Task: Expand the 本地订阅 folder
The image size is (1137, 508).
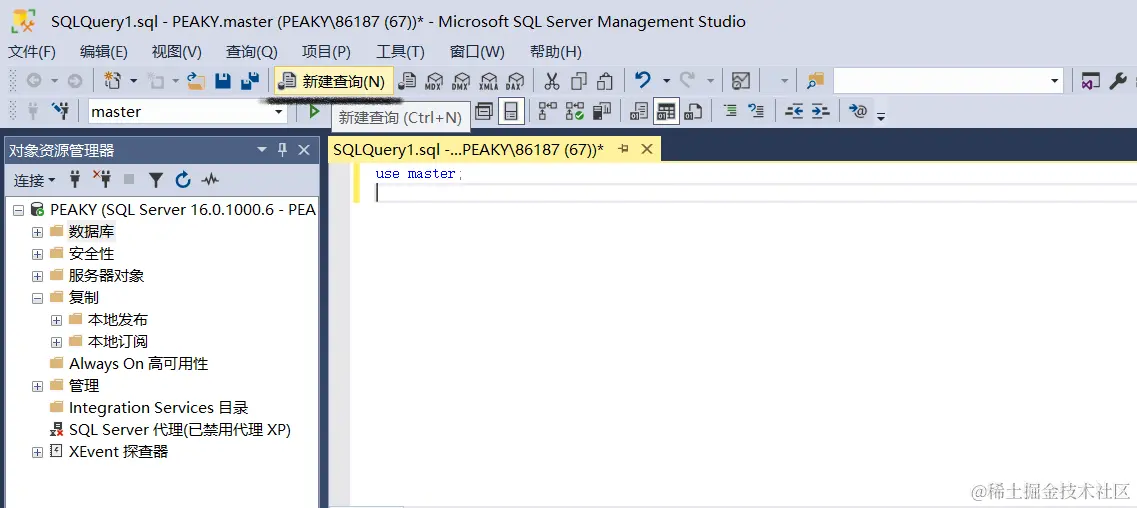Action: [57, 342]
